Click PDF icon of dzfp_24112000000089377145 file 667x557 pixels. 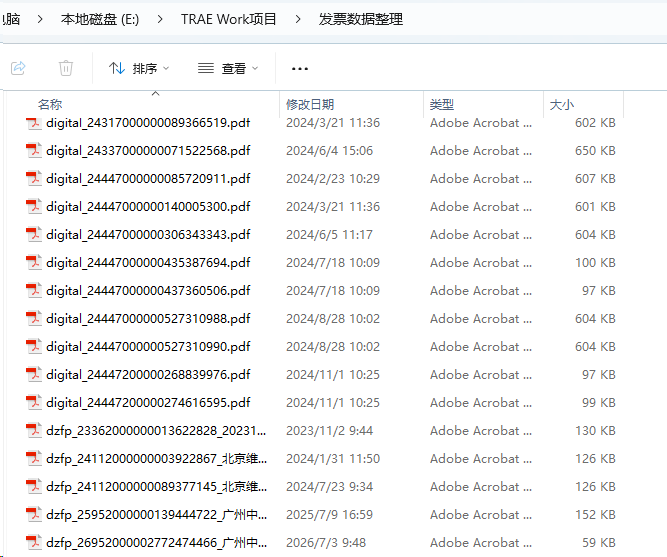pyautogui.click(x=34, y=487)
